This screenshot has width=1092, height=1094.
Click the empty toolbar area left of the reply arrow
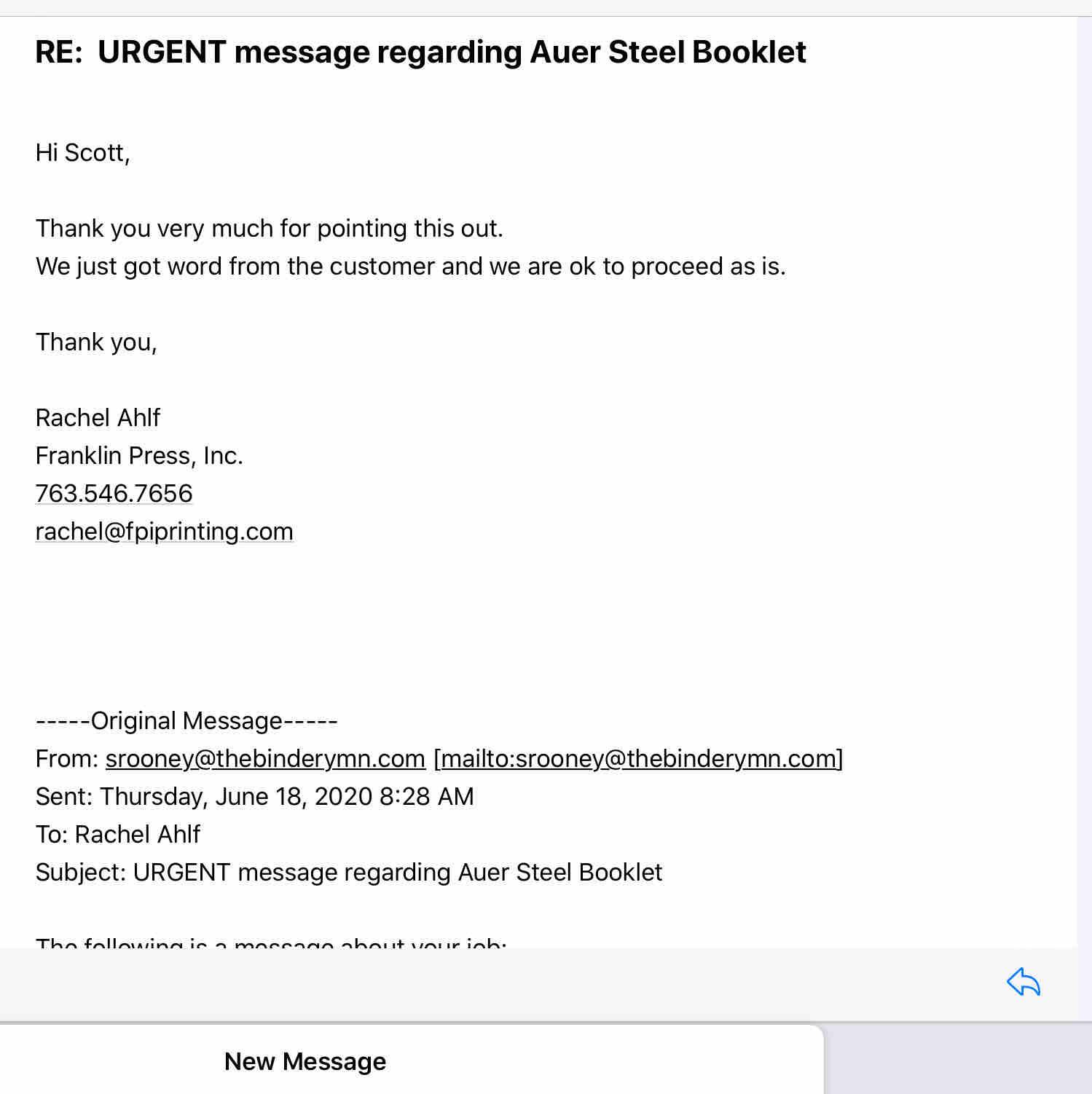point(503,983)
